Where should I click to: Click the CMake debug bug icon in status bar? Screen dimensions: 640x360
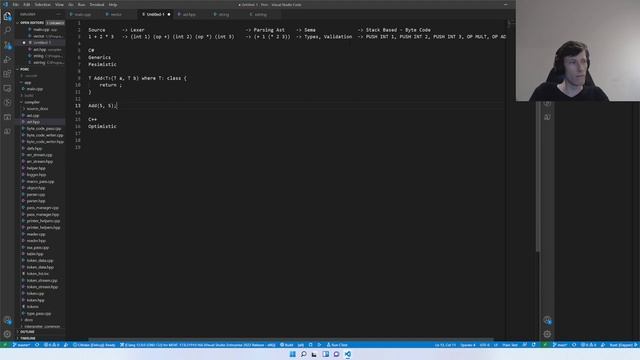[x=311, y=345]
